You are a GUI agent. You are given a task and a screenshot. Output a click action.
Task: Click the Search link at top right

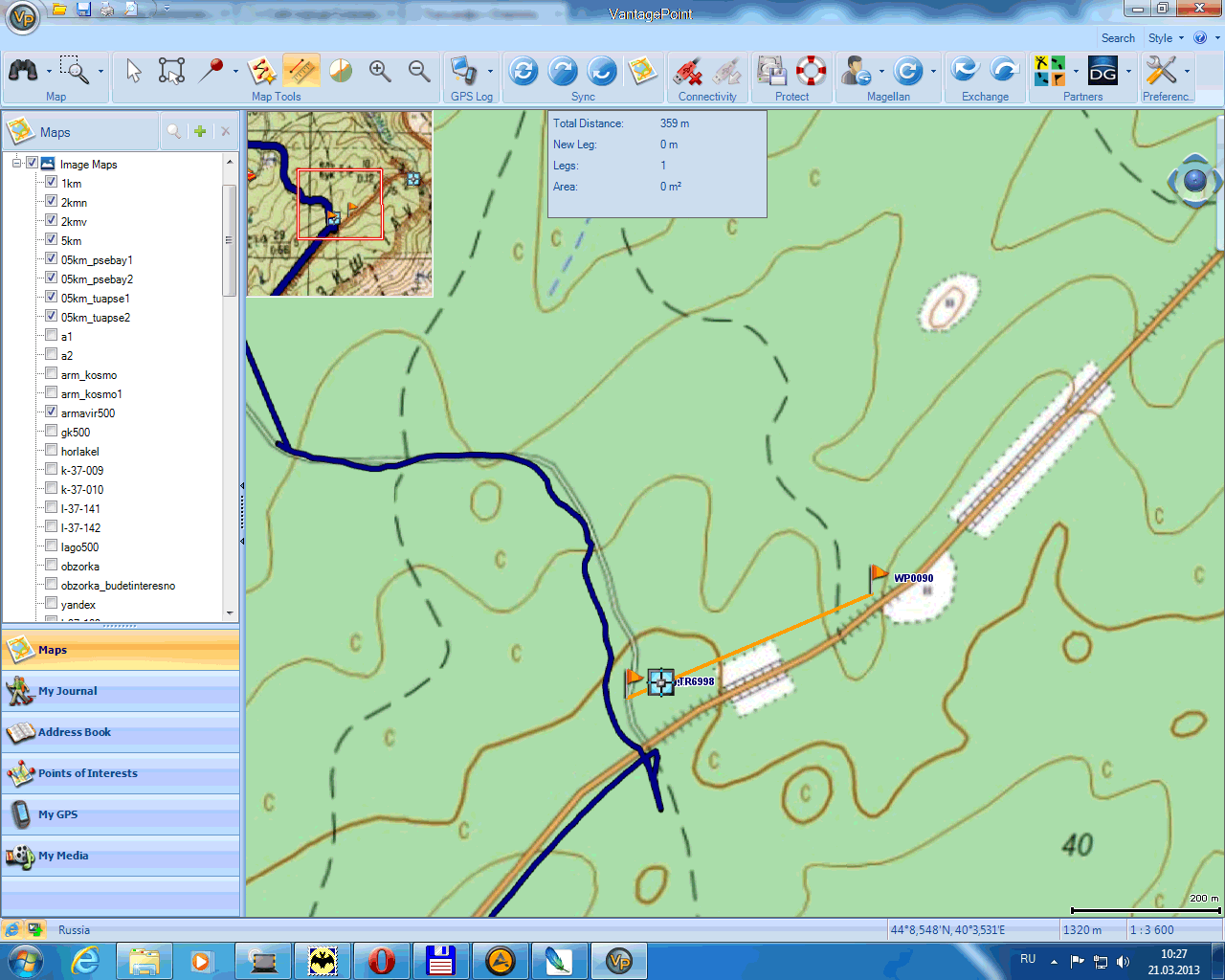(1118, 38)
